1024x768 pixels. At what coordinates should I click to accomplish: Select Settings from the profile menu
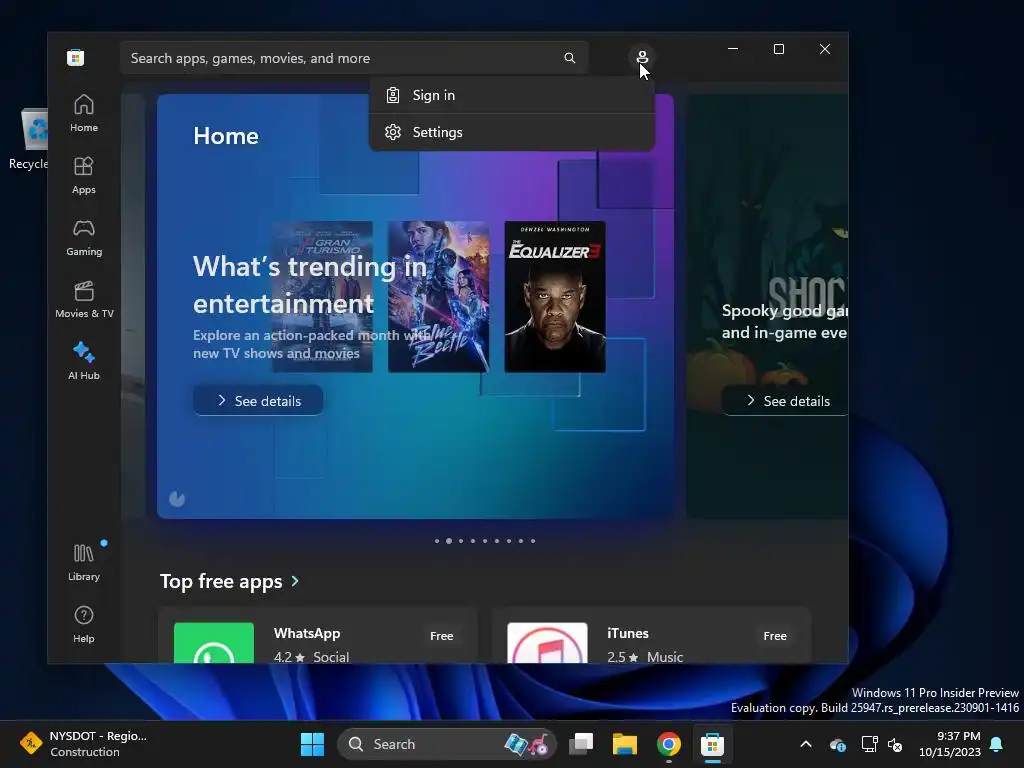(512, 132)
